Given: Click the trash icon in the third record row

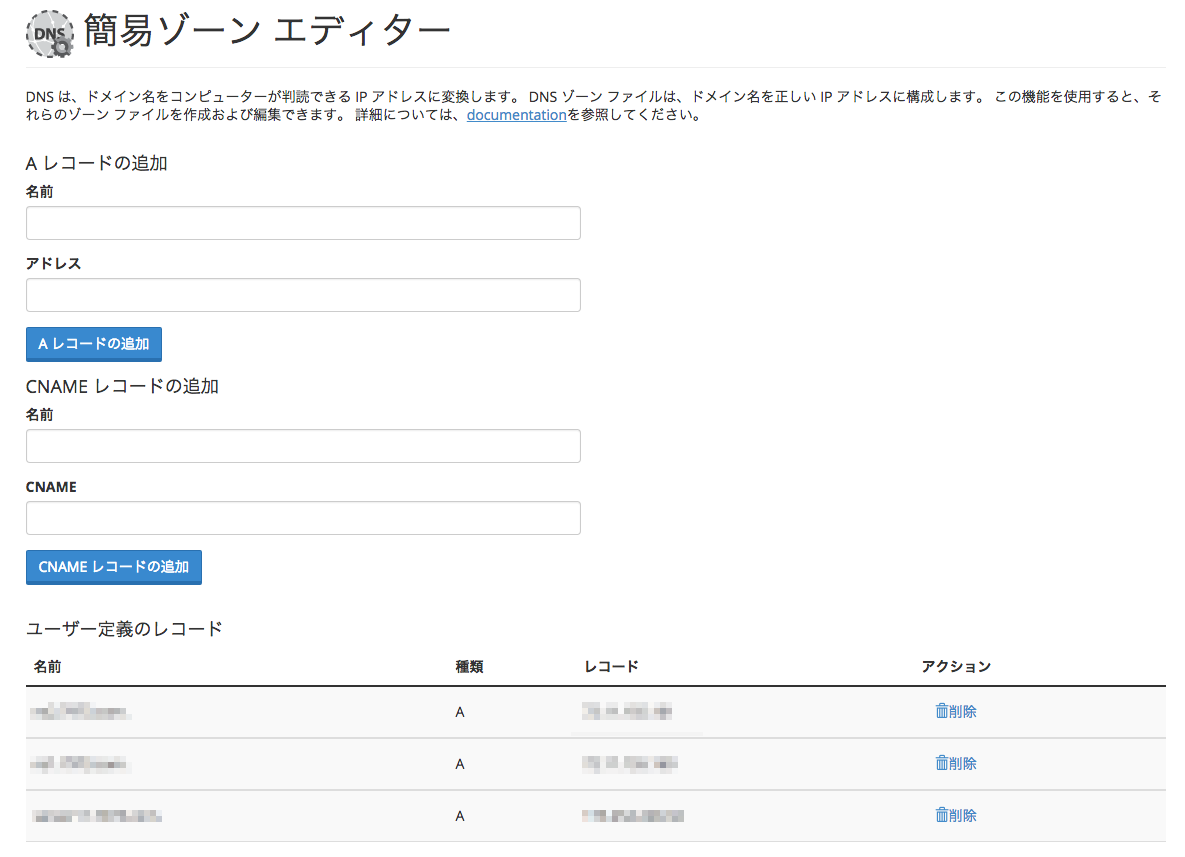Looking at the screenshot, I should click(941, 815).
